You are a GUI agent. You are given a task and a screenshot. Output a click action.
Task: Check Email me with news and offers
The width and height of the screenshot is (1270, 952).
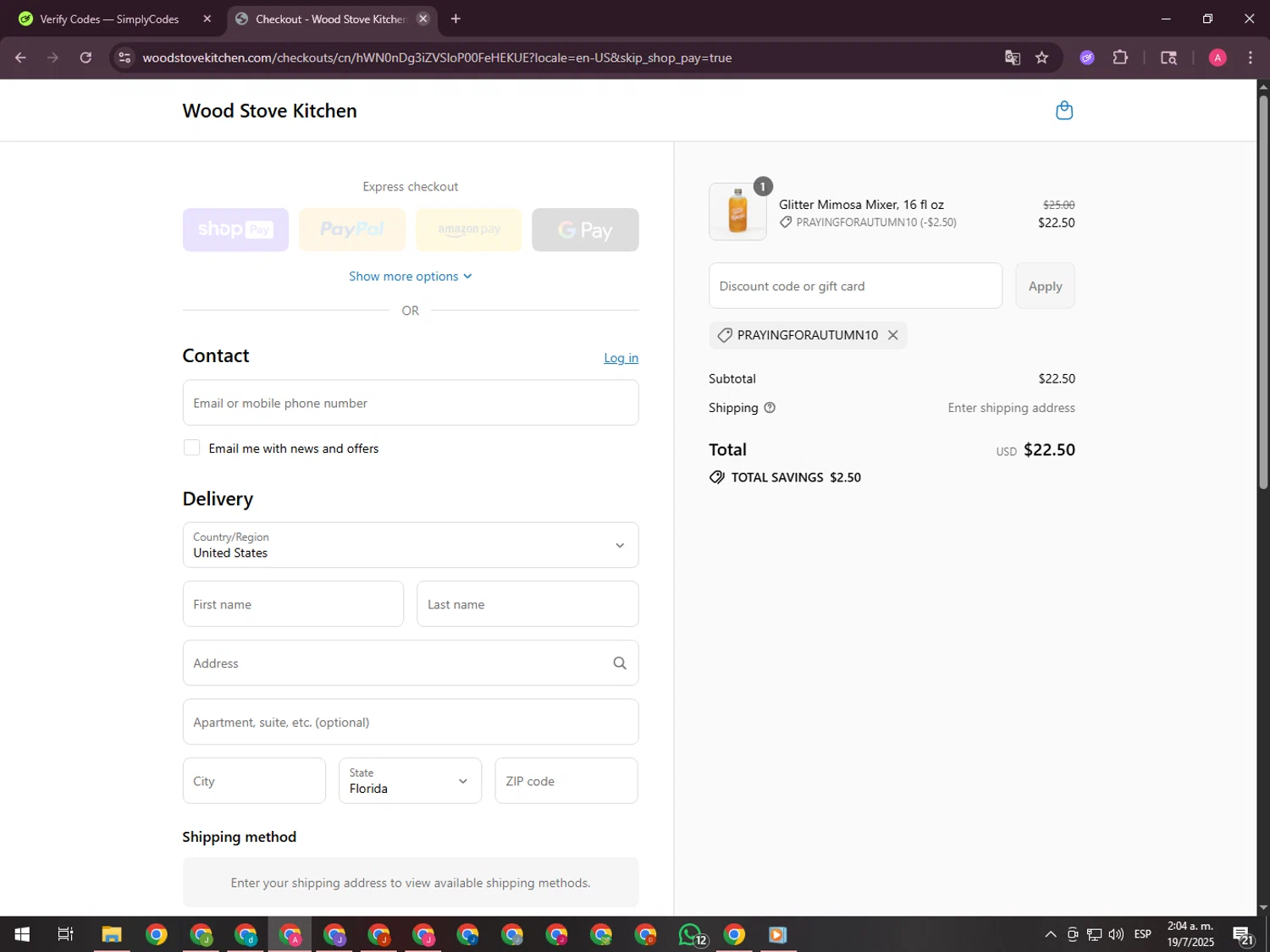[192, 448]
